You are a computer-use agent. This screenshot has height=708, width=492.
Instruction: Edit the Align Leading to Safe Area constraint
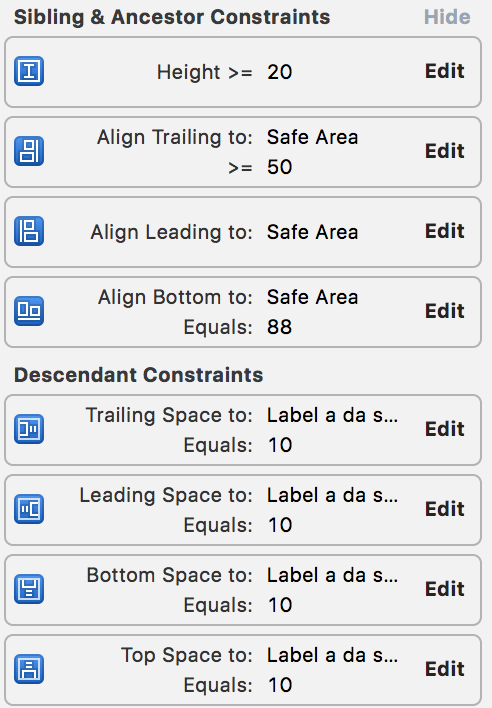[445, 231]
